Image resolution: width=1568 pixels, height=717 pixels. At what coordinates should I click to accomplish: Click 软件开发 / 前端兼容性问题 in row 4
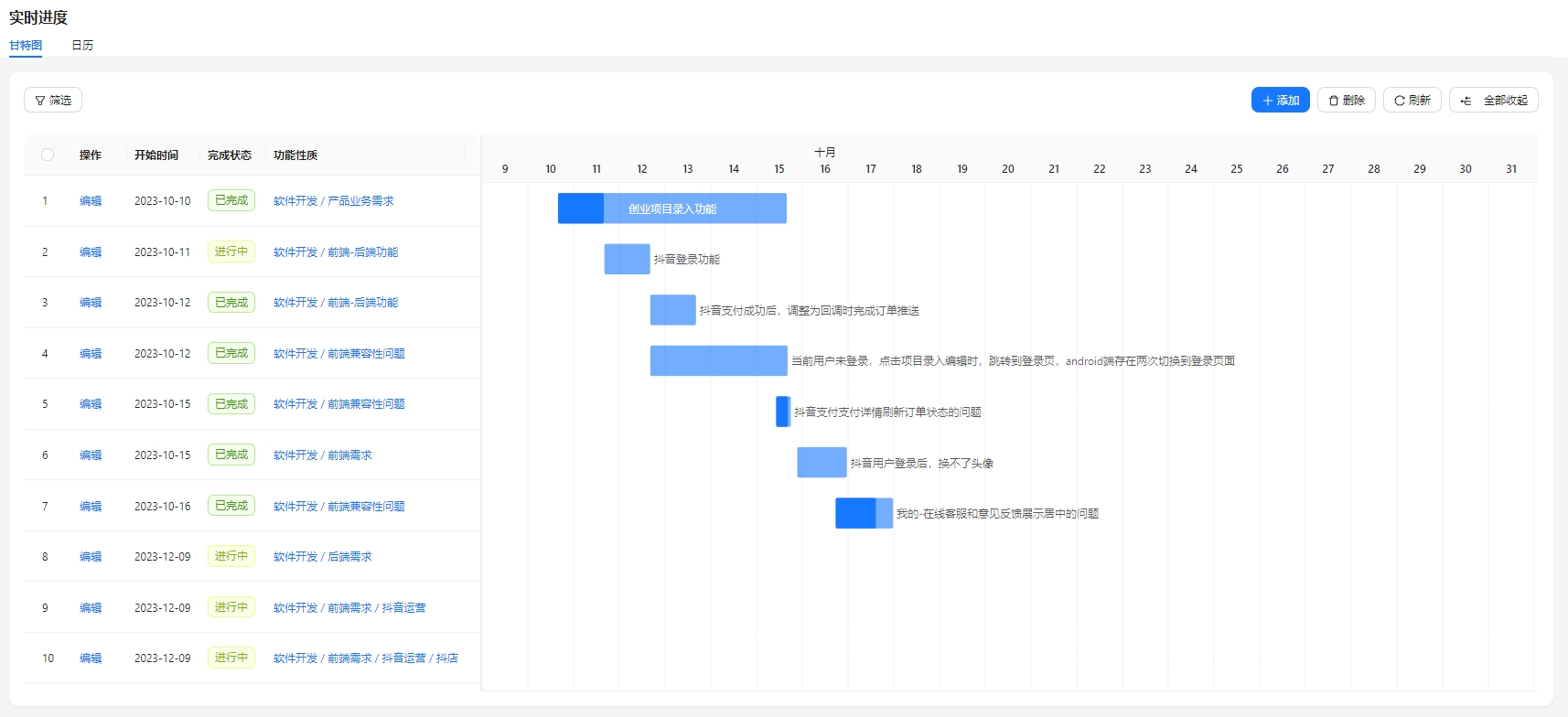[x=338, y=353]
